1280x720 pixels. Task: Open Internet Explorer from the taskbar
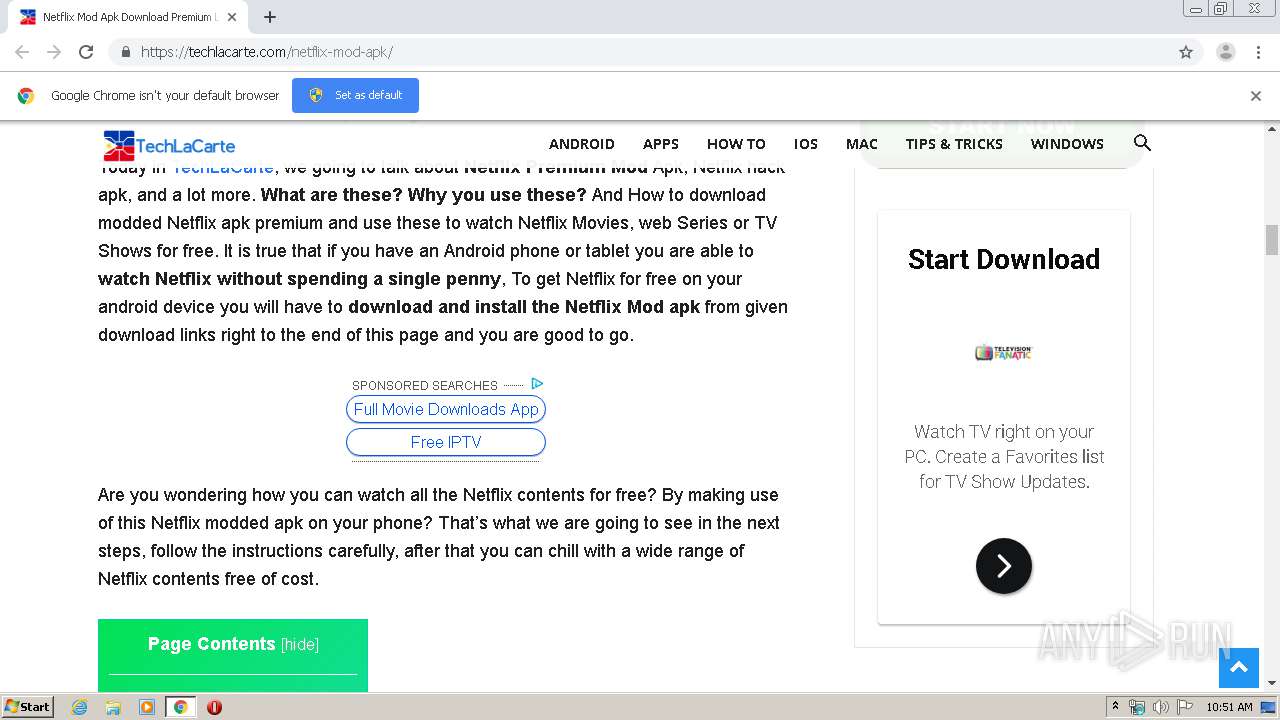tap(80, 707)
